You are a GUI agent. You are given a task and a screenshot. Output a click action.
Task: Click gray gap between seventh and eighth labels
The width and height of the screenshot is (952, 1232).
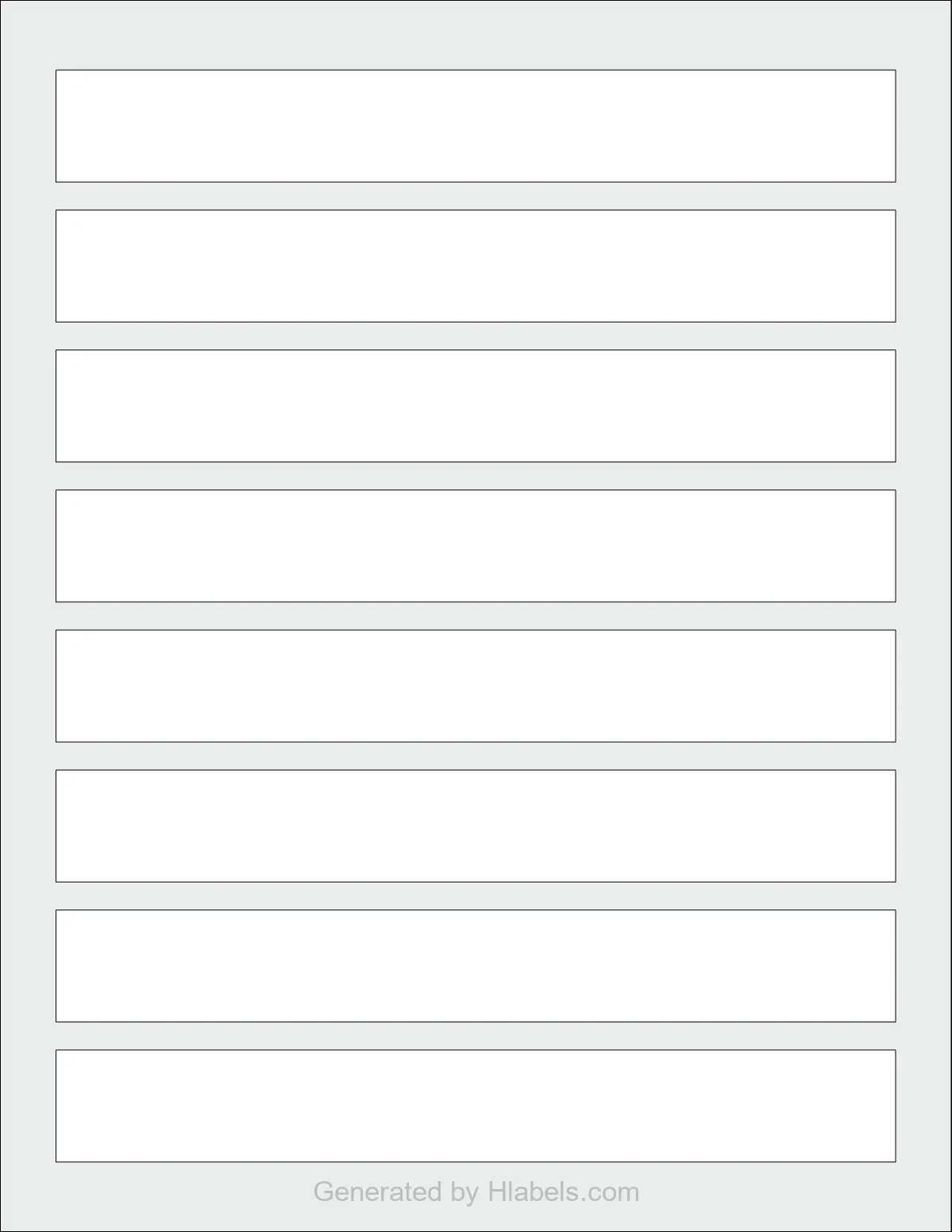[x=476, y=1036]
